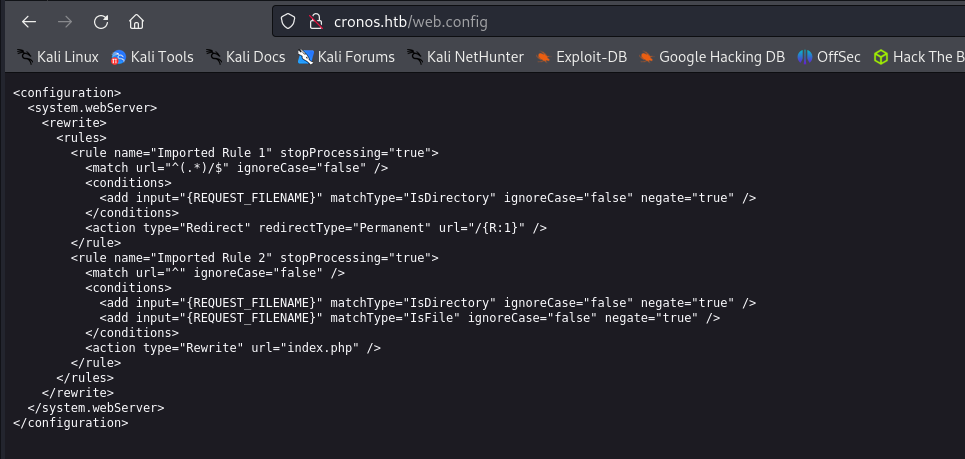Open the Kali Linux bookmark
The height and width of the screenshot is (459, 965).
[57, 57]
